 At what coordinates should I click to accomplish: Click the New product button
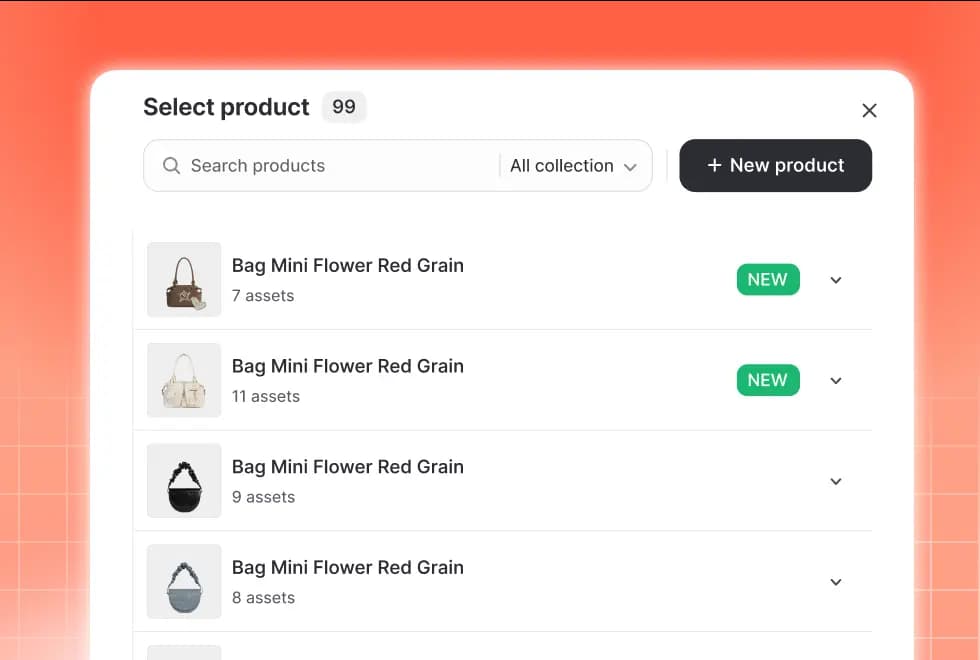tap(775, 166)
